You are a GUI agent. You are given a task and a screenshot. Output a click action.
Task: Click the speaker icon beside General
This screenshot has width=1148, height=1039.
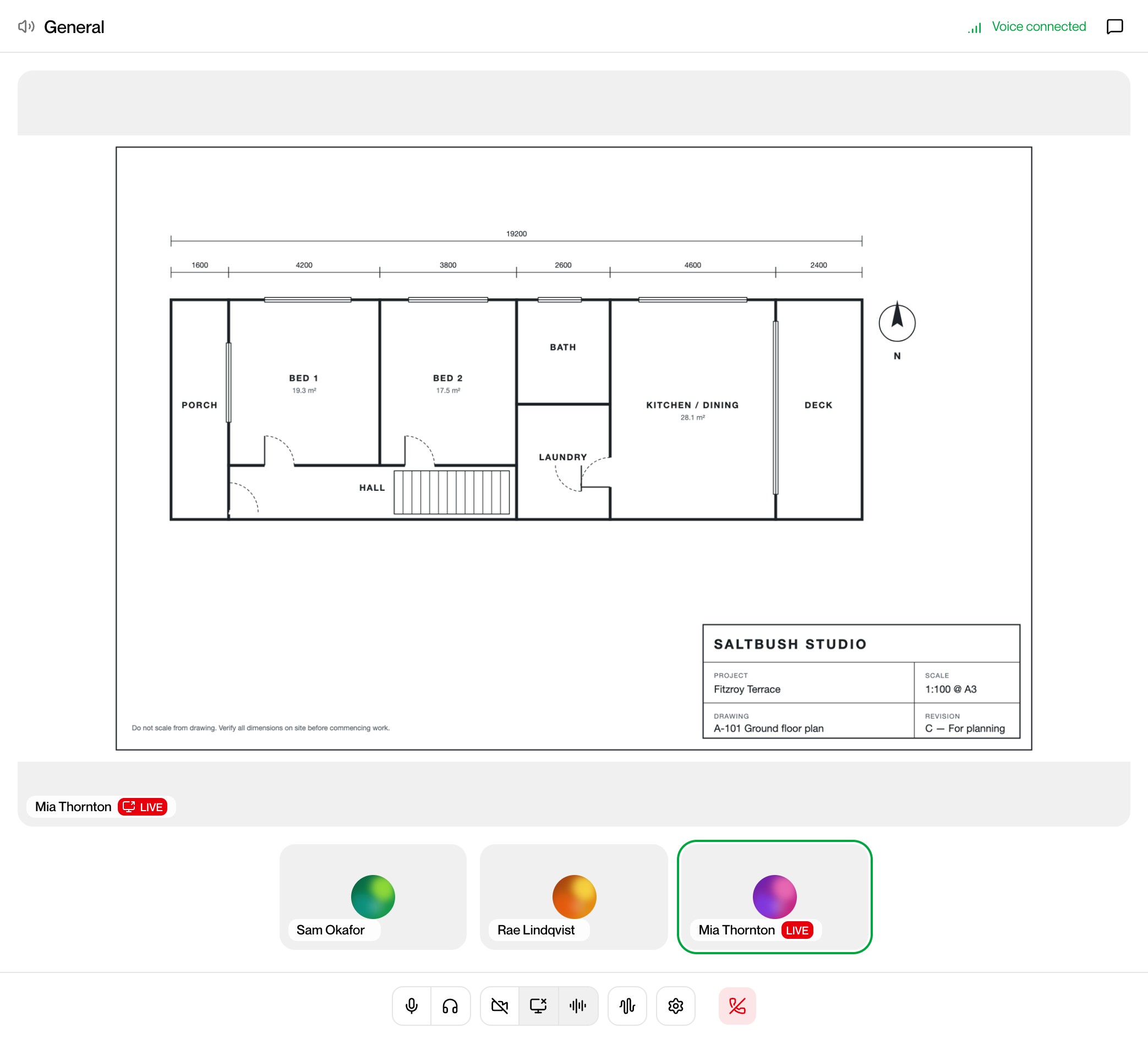pyautogui.click(x=26, y=27)
